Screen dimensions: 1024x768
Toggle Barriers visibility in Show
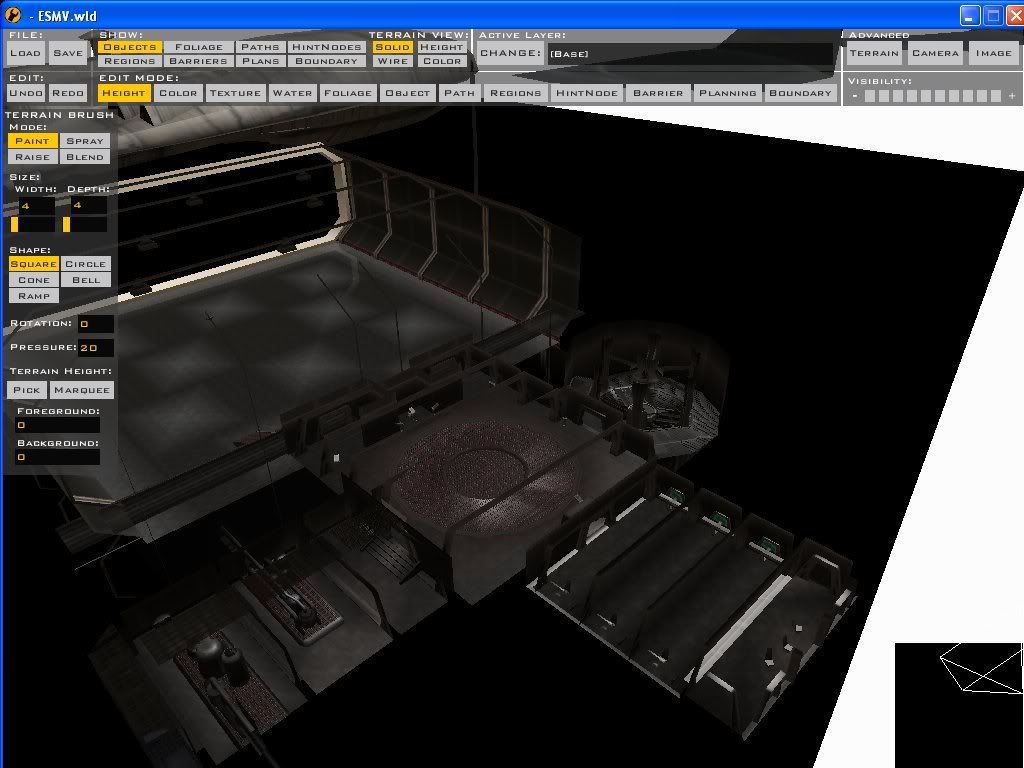tap(199, 61)
